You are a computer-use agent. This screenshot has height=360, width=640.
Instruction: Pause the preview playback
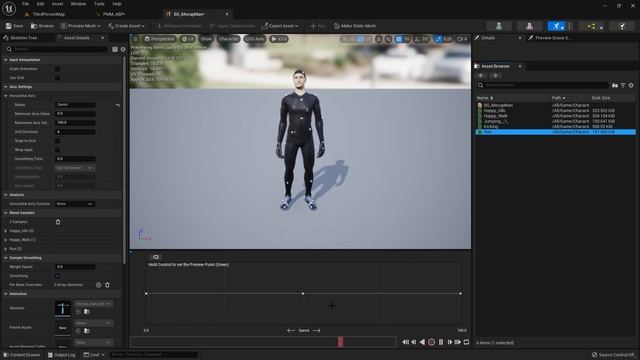[440, 342]
